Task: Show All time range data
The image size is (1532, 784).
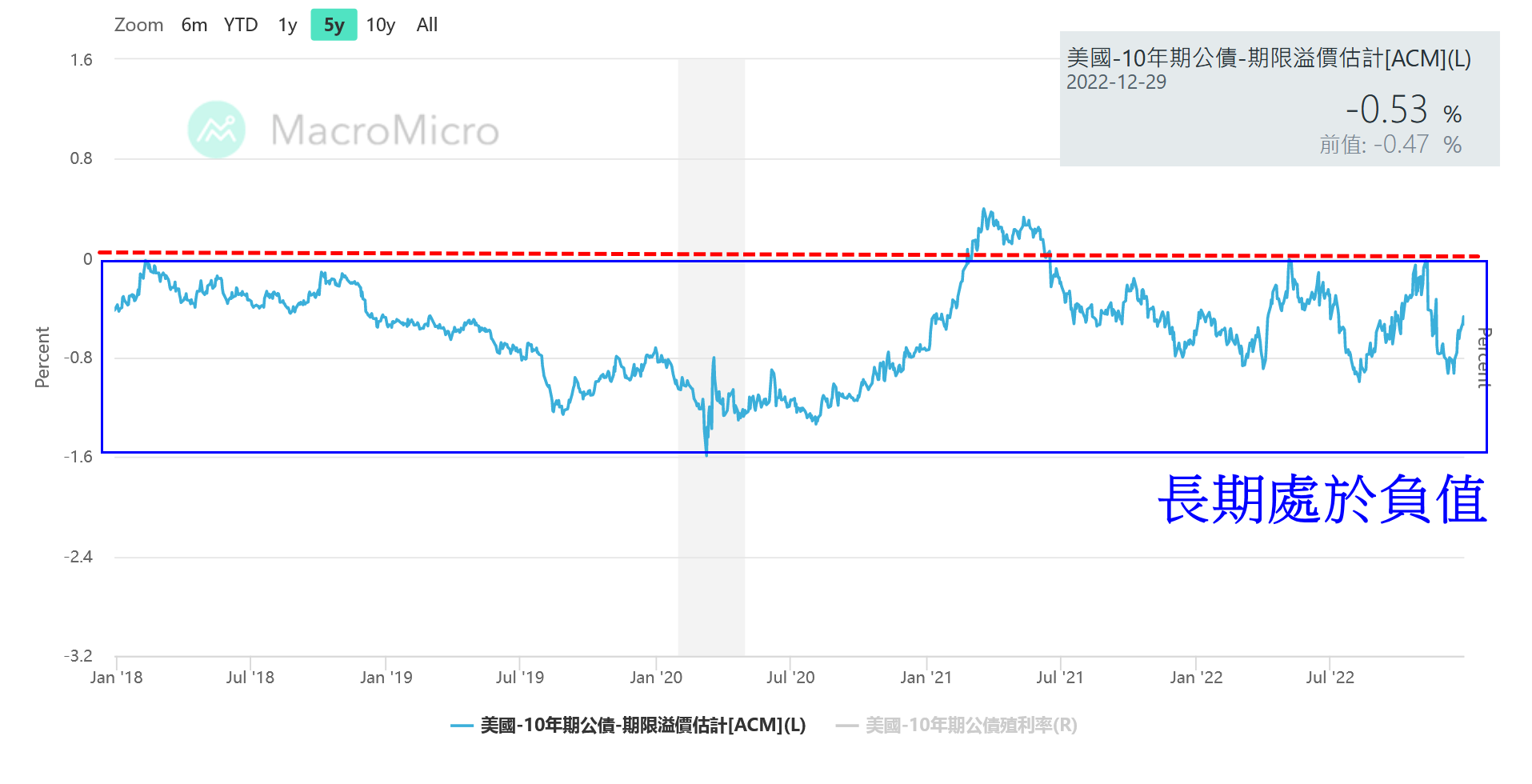Action: pos(427,25)
